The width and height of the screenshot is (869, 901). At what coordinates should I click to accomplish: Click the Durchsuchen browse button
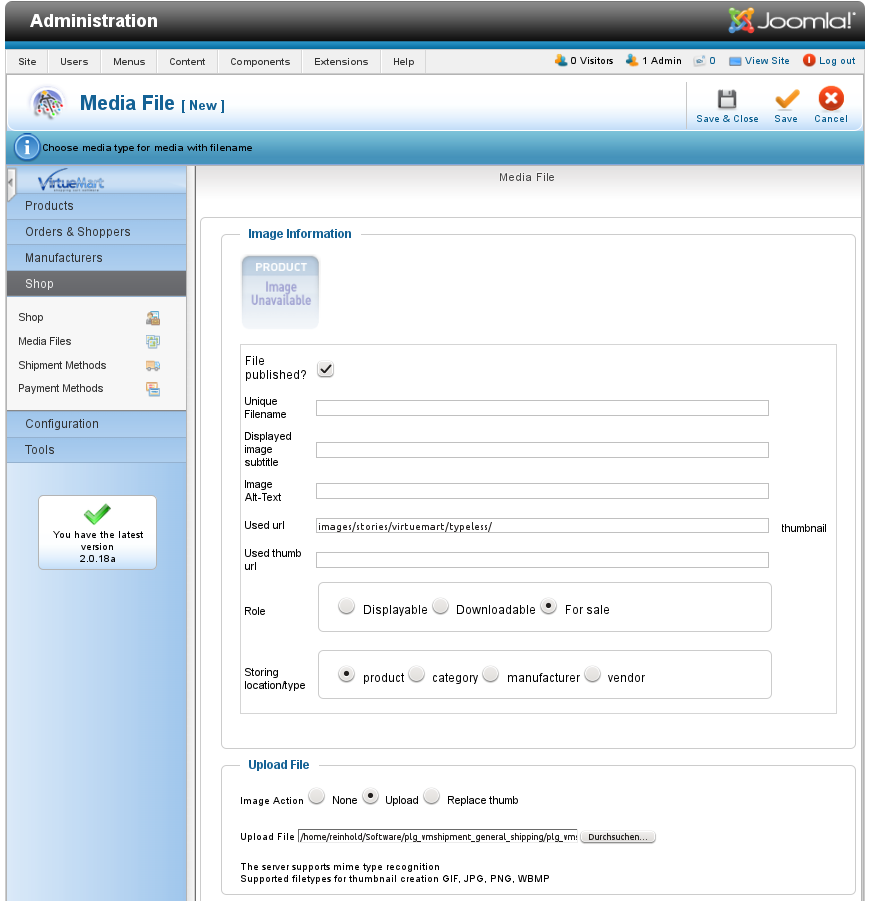(618, 837)
